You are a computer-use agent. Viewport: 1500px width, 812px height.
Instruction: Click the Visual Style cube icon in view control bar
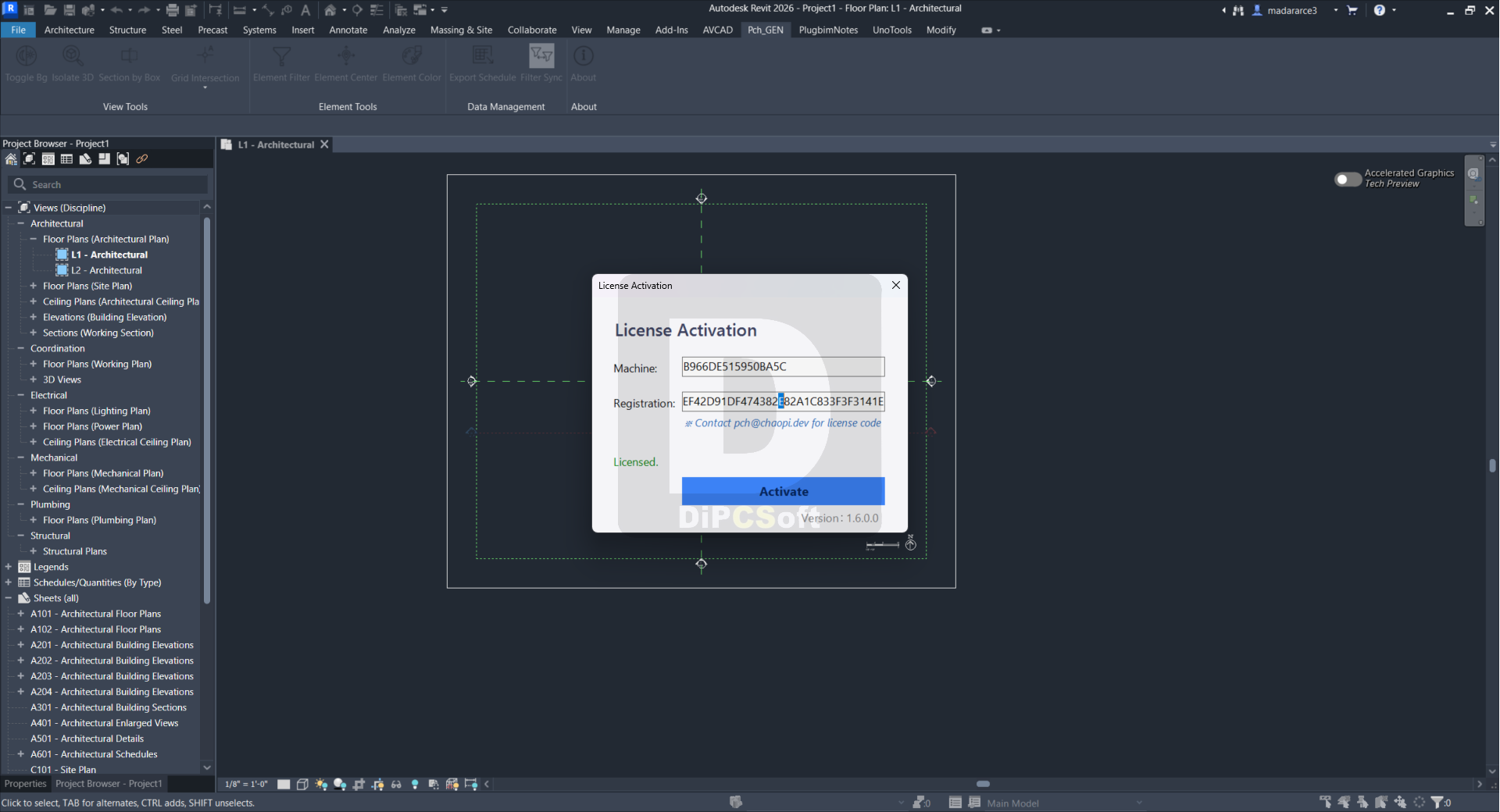click(302, 784)
